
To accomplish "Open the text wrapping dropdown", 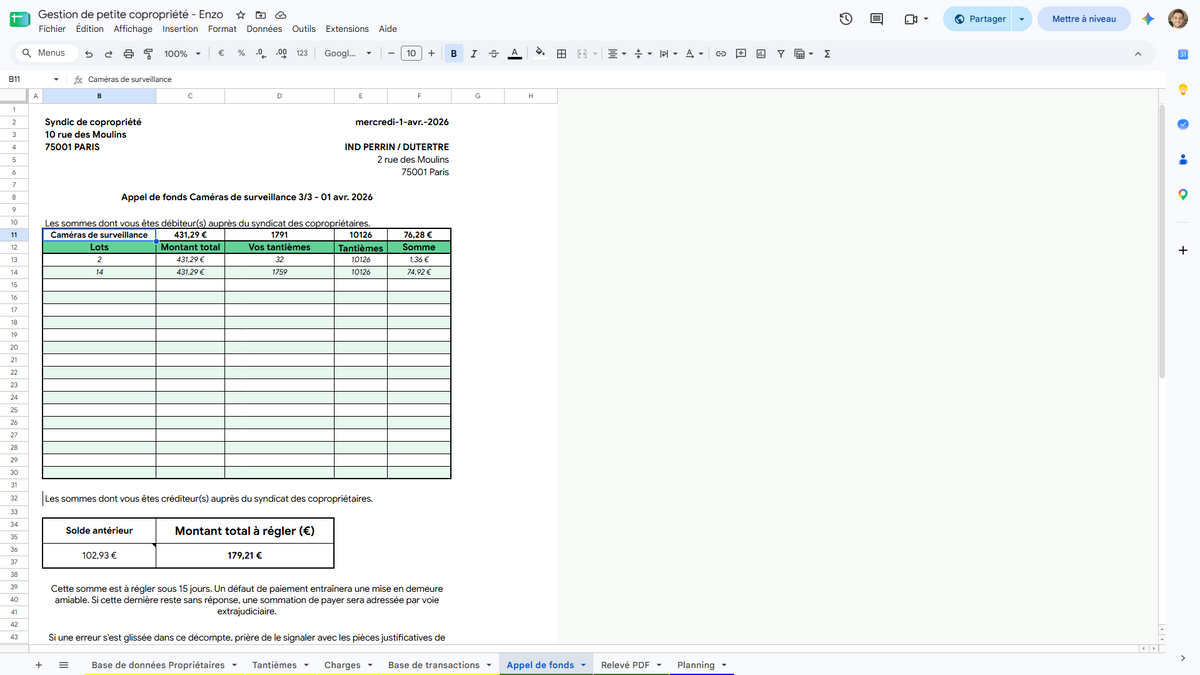I will (669, 54).
